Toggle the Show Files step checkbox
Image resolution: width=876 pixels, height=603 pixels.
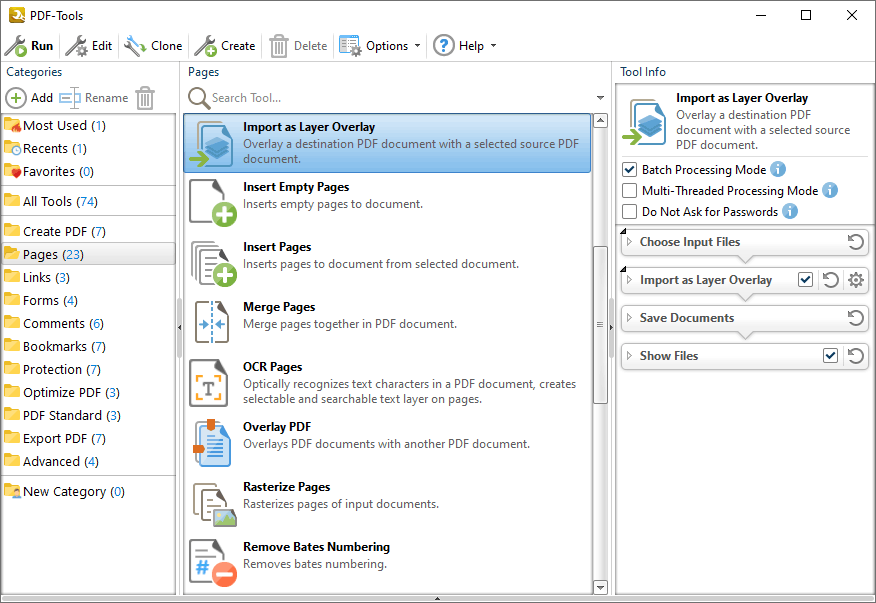[830, 355]
